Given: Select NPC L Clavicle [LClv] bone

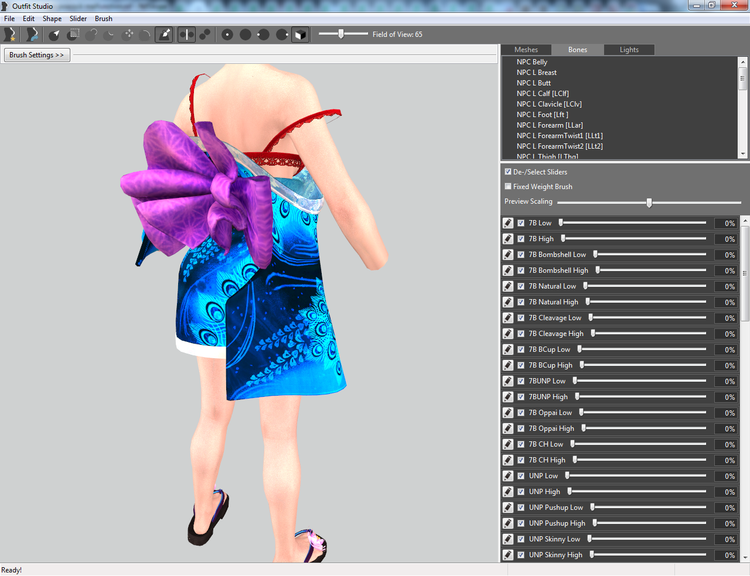Looking at the screenshot, I should click(549, 104).
